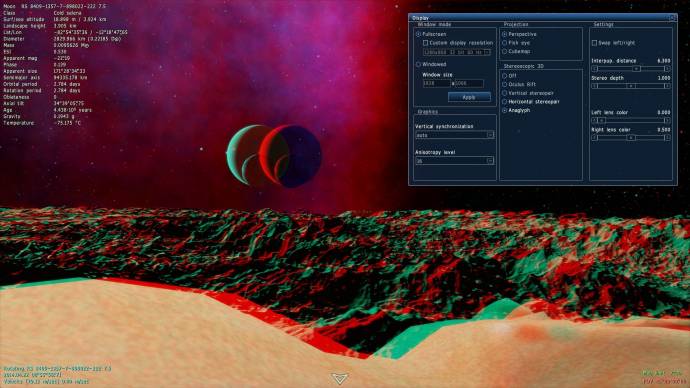This screenshot has height=388, width=690.
Task: Enable Custom display resolution checkbox
Action: point(426,43)
